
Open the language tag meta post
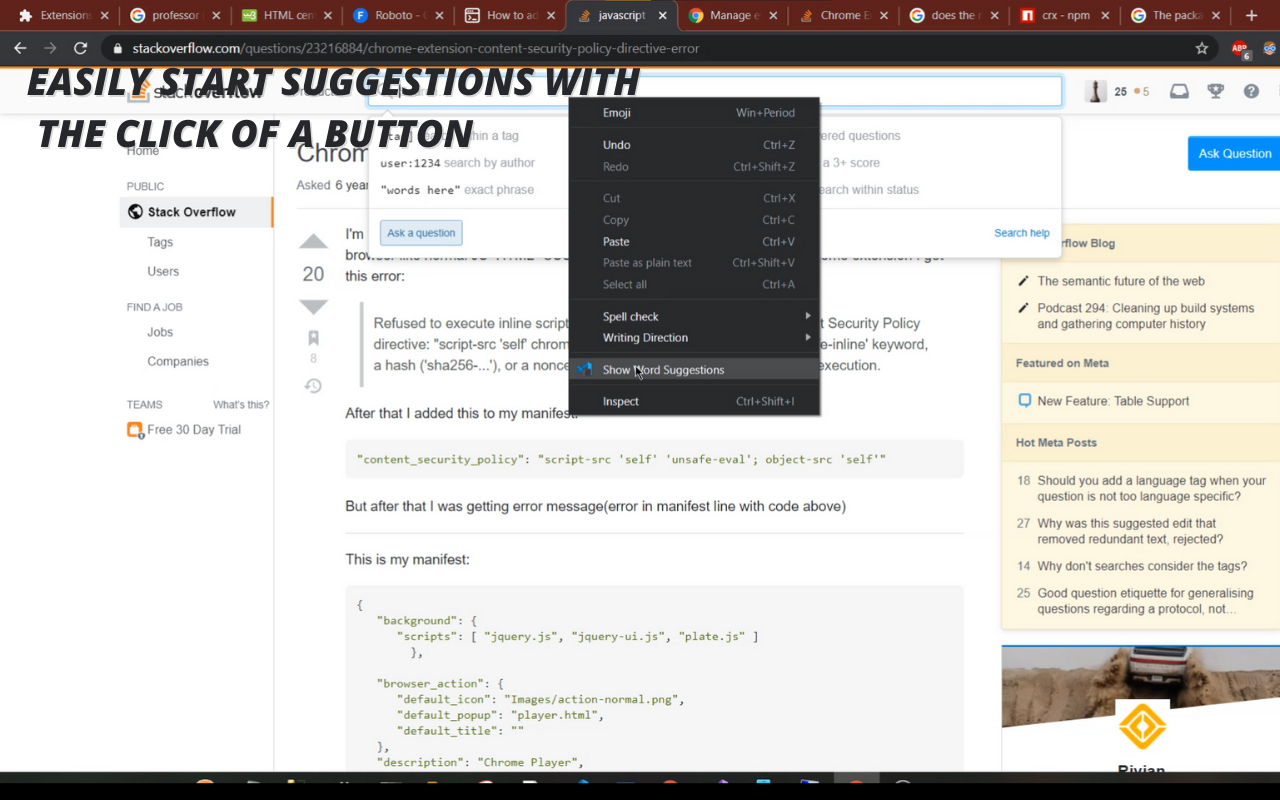pos(1151,488)
